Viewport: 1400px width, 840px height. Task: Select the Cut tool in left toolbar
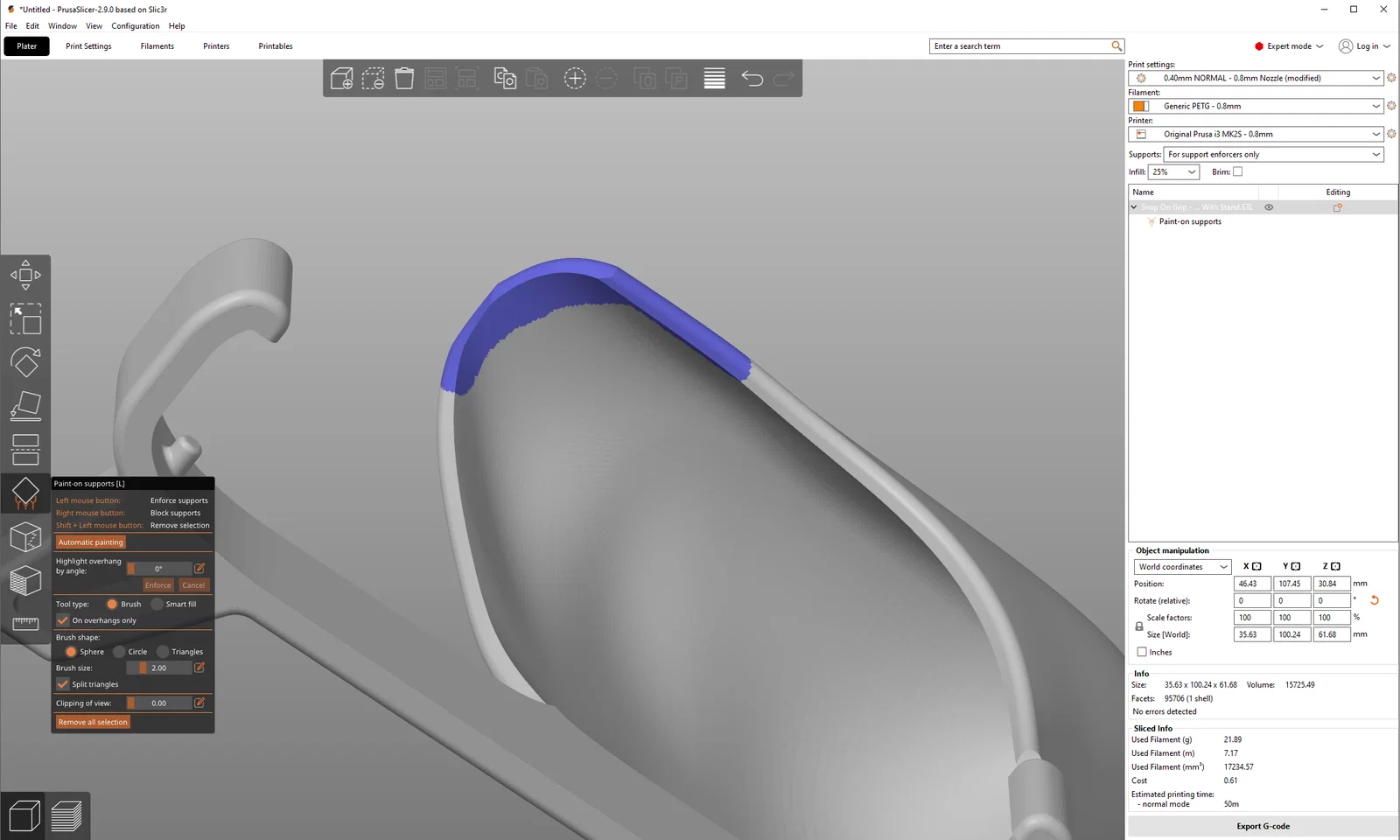25,449
